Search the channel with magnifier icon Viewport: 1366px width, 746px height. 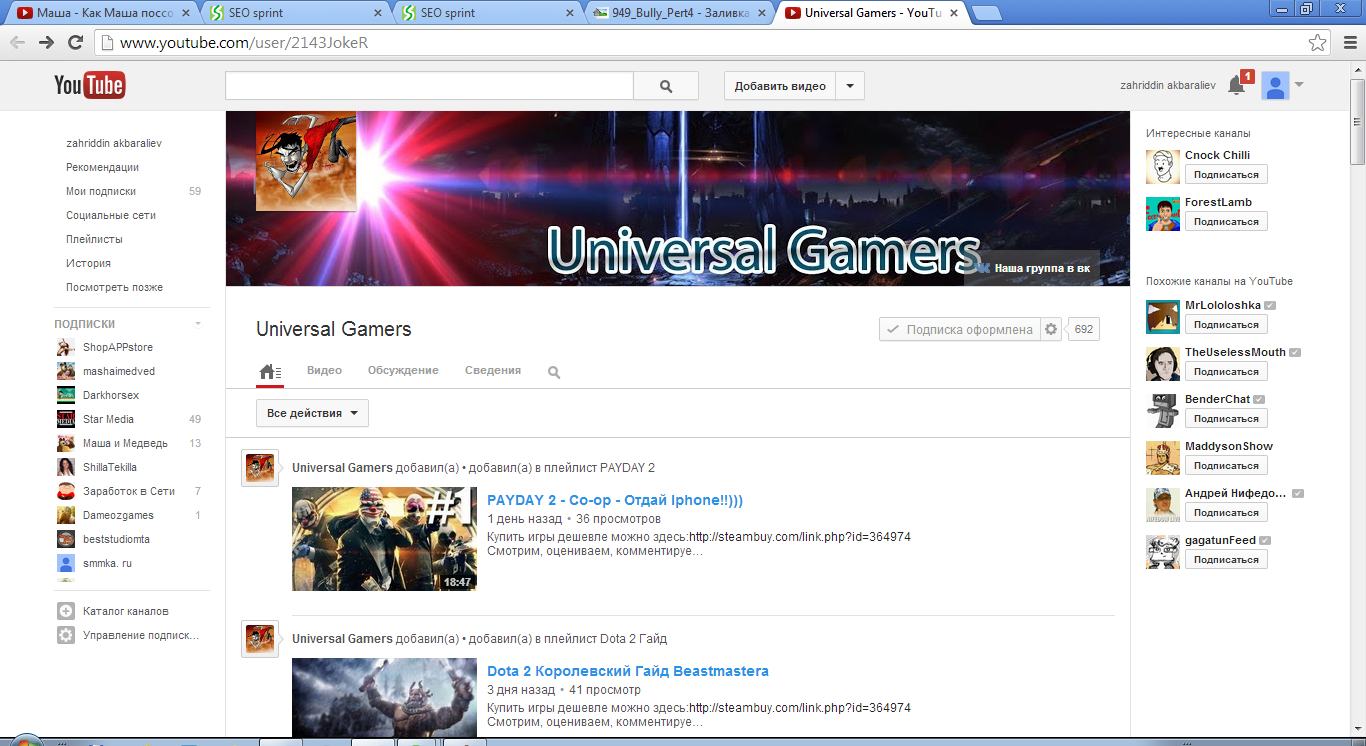pyautogui.click(x=554, y=372)
